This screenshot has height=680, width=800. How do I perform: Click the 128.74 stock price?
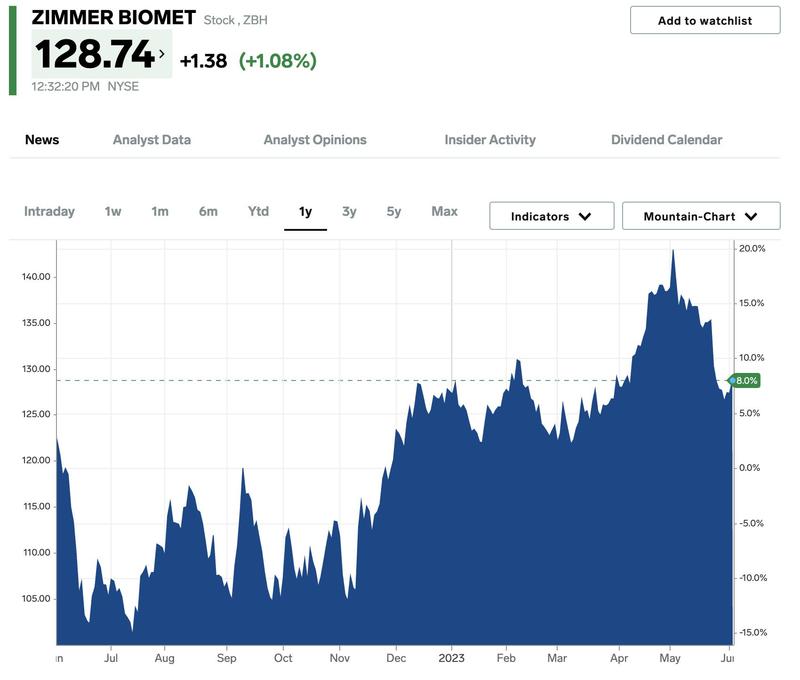(94, 54)
